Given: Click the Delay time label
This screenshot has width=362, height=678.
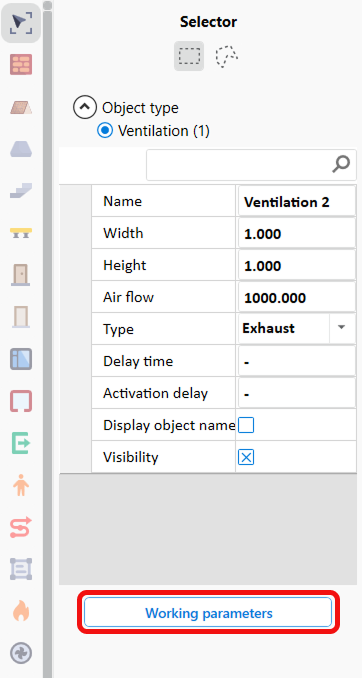Looking at the screenshot, I should [x=138, y=361].
